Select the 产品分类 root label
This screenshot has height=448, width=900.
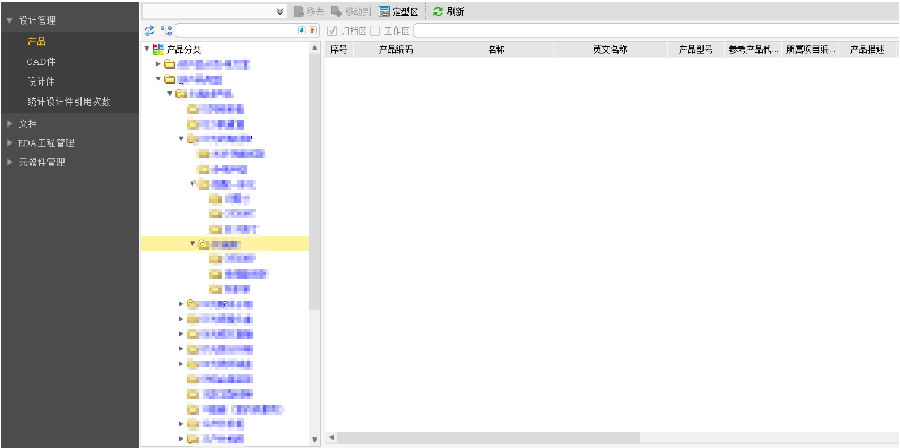coord(184,50)
